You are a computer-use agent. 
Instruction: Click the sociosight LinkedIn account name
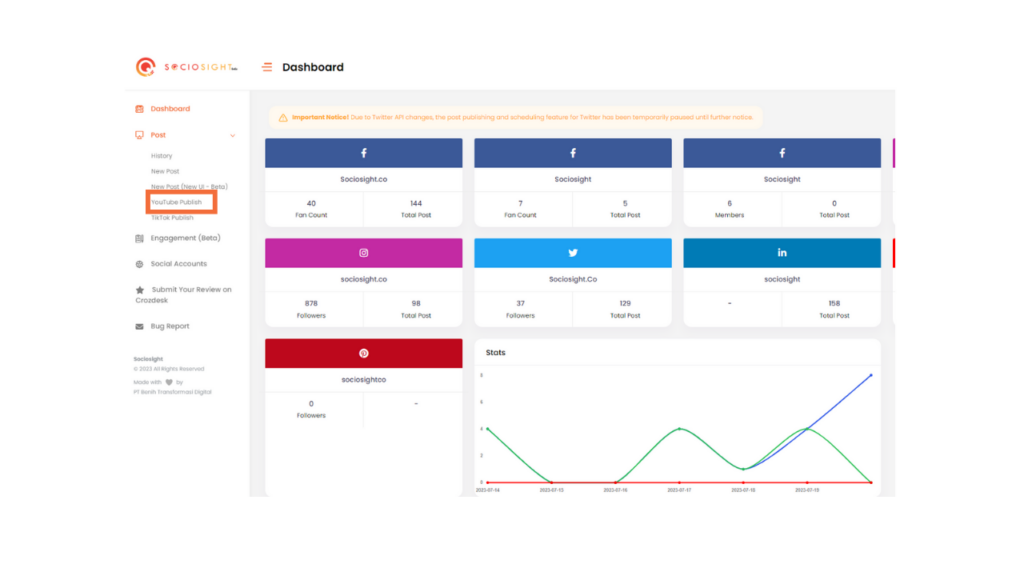point(782,279)
